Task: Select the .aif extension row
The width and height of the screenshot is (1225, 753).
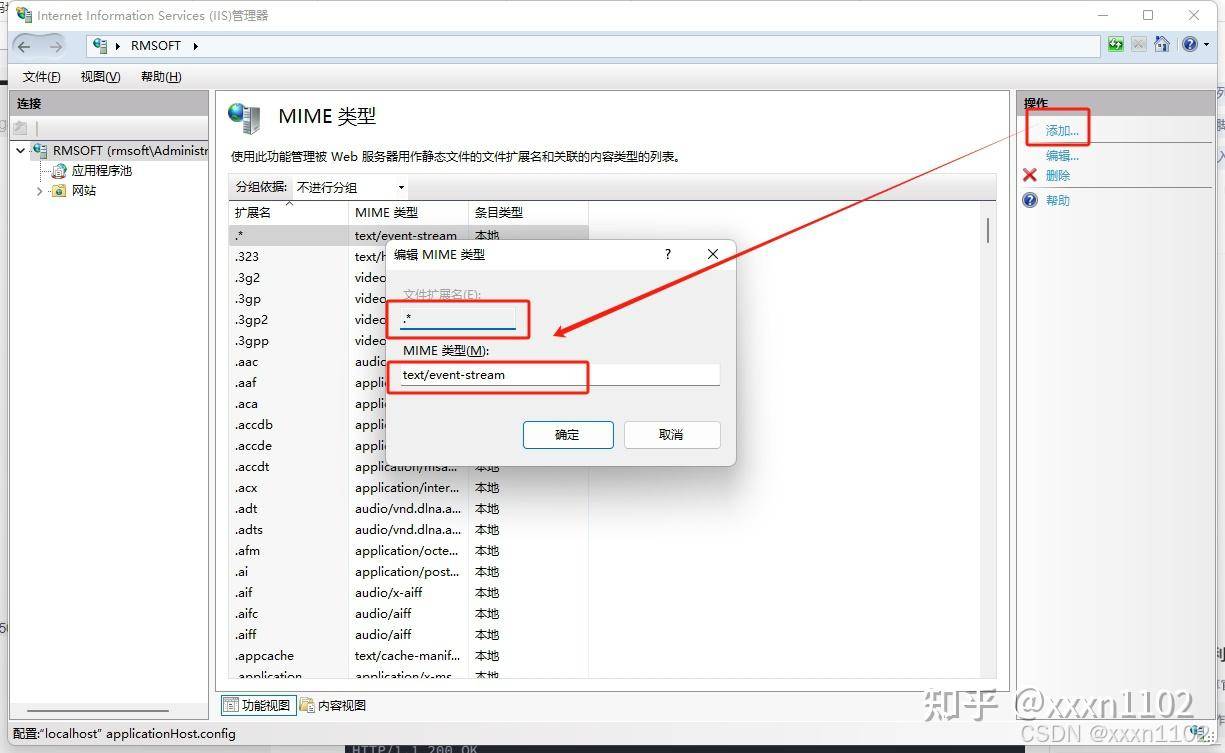Action: click(408, 593)
